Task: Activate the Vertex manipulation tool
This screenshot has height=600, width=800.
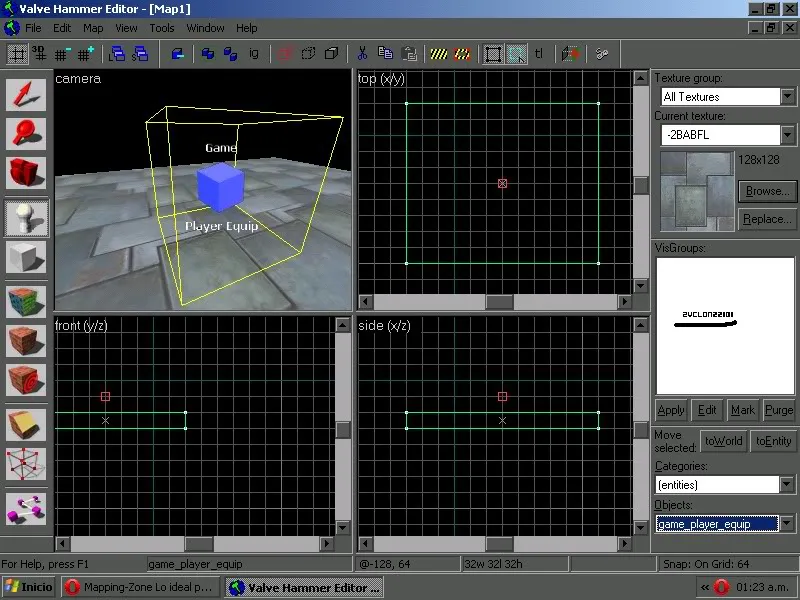Action: tap(25, 464)
